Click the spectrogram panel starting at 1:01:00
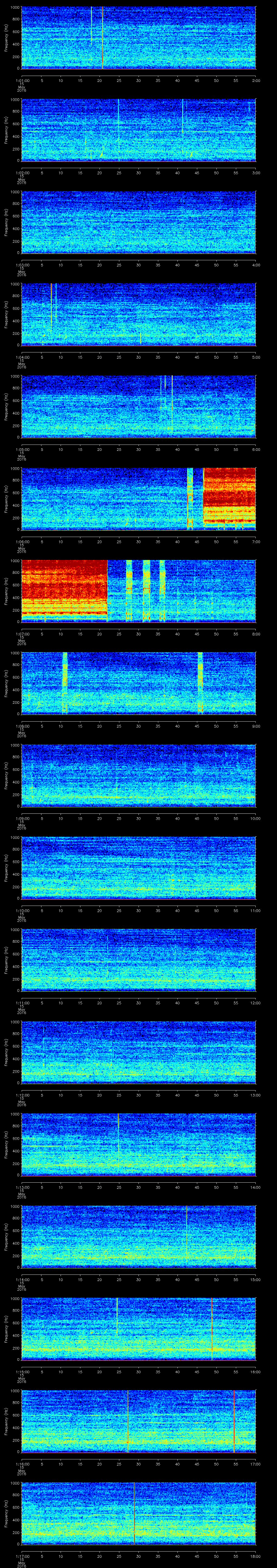 [x=138, y=38]
